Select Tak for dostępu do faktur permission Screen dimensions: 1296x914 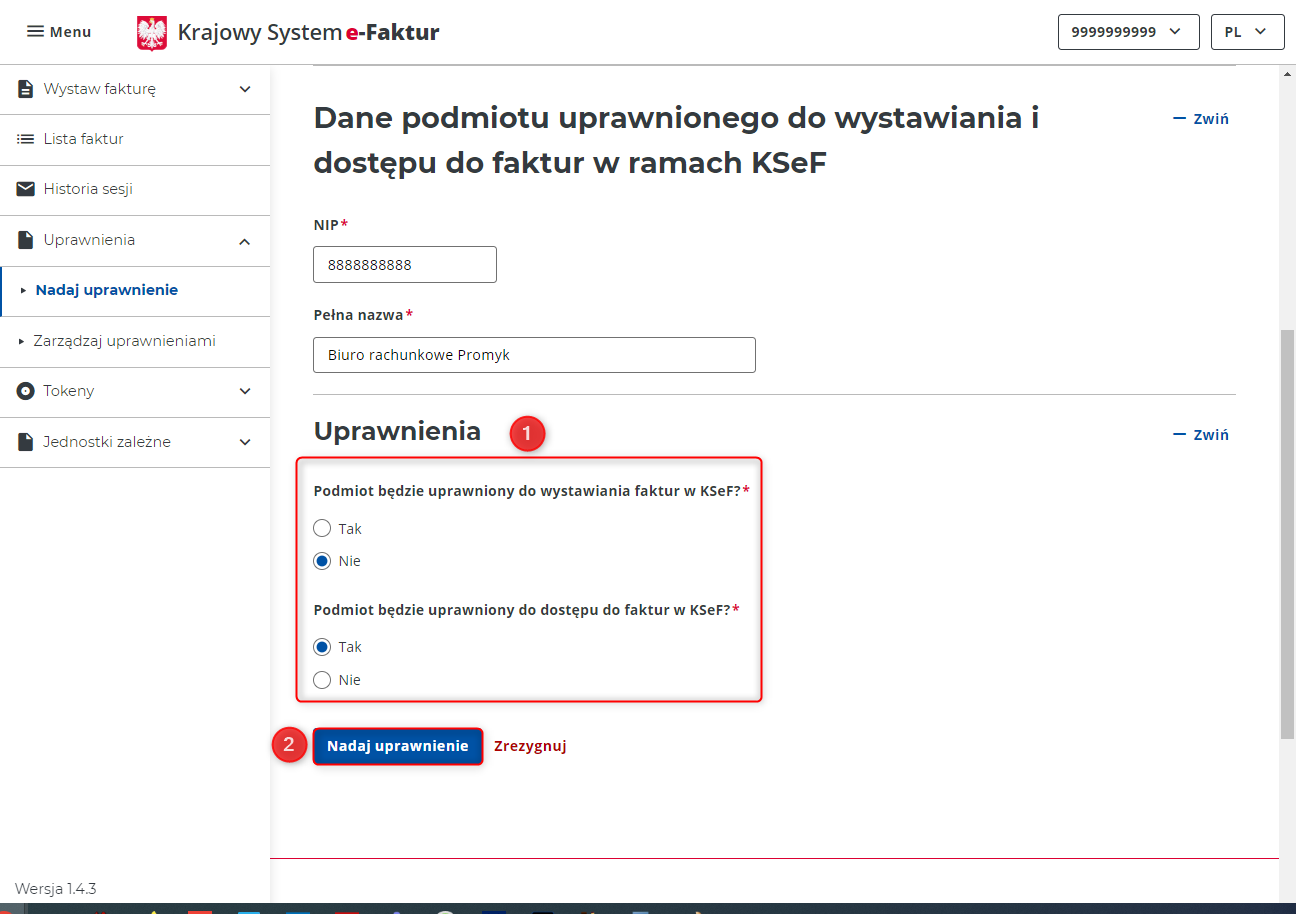[x=322, y=647]
